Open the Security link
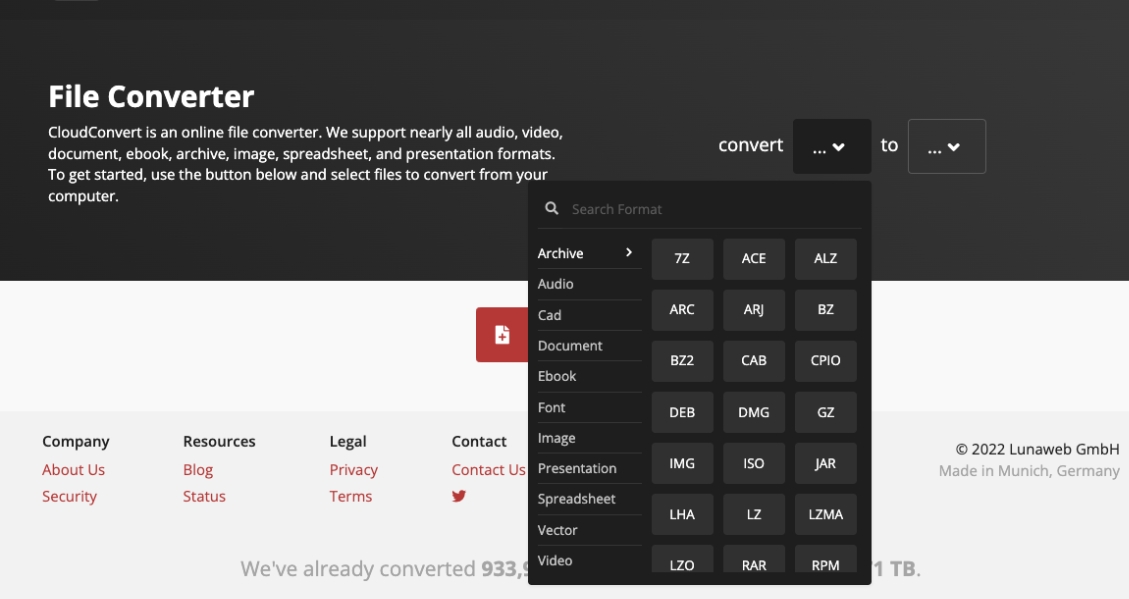The width and height of the screenshot is (1129, 599). pos(69,496)
